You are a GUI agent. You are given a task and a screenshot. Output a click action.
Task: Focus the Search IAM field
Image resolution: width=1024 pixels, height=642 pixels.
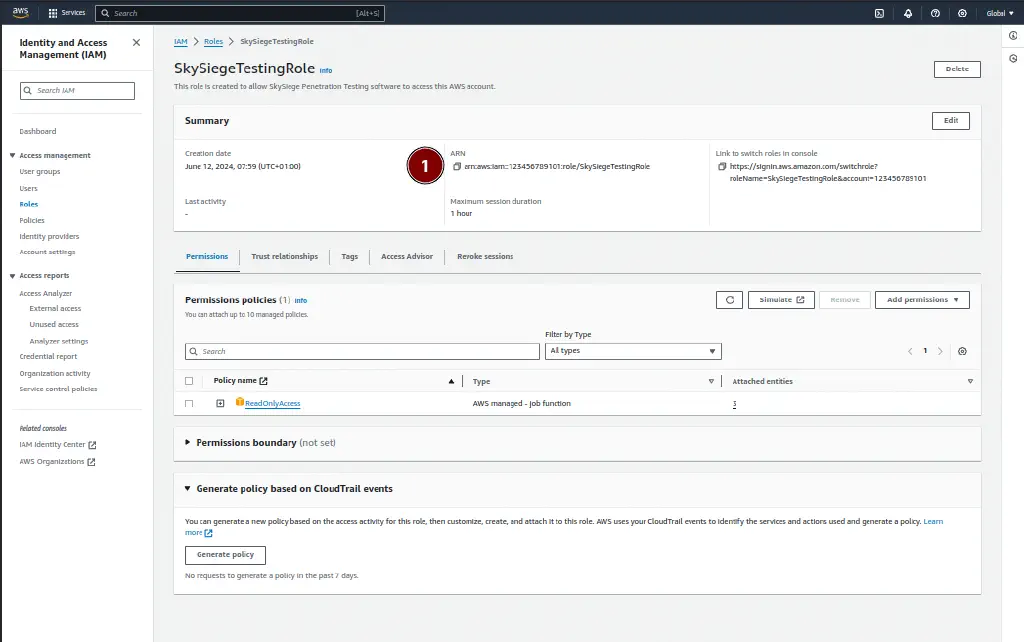tap(77, 91)
